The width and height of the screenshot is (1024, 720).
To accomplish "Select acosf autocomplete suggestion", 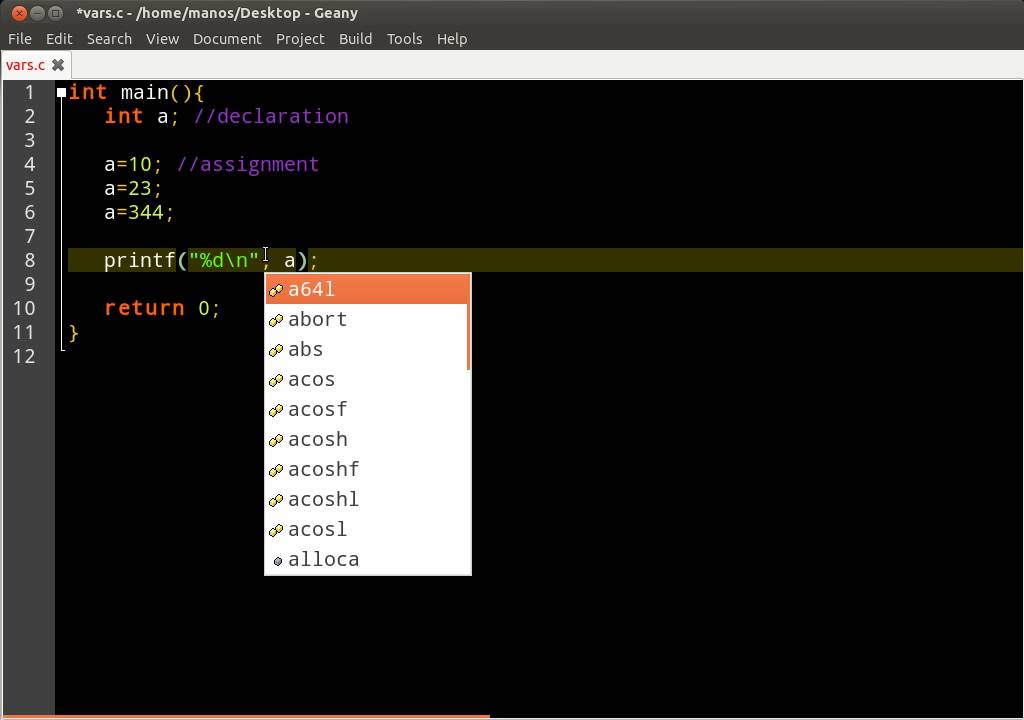I will click(368, 410).
